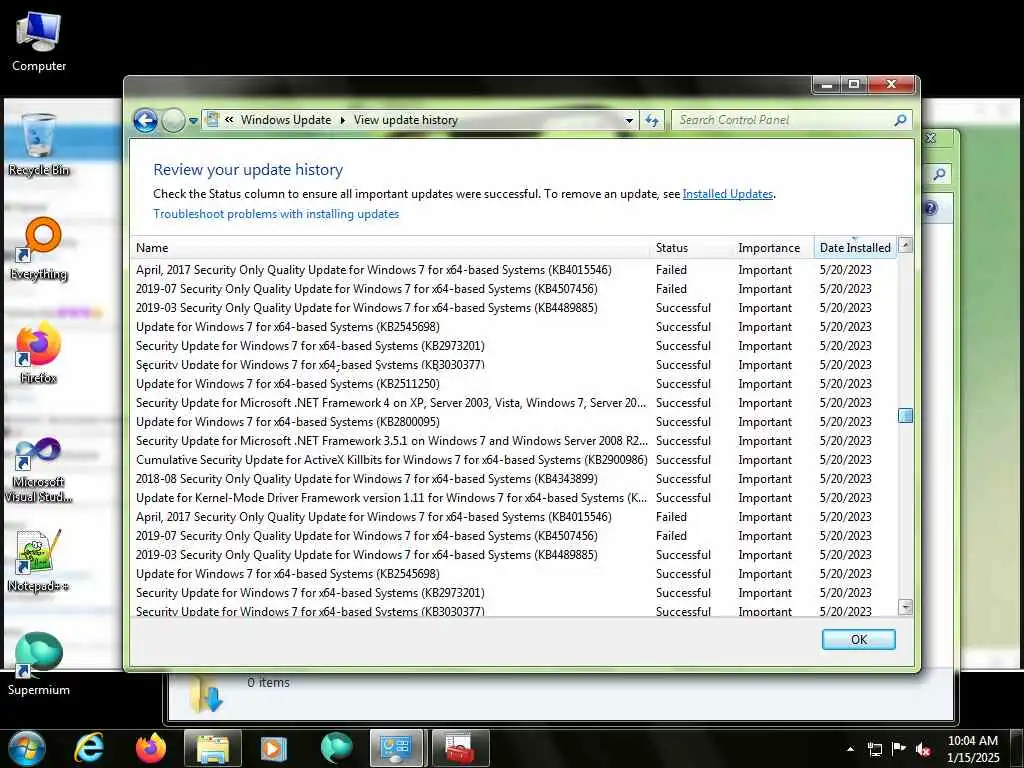Select Update for Windows 7 (KB2800095) row
The height and width of the screenshot is (768, 1024).
pos(513,422)
